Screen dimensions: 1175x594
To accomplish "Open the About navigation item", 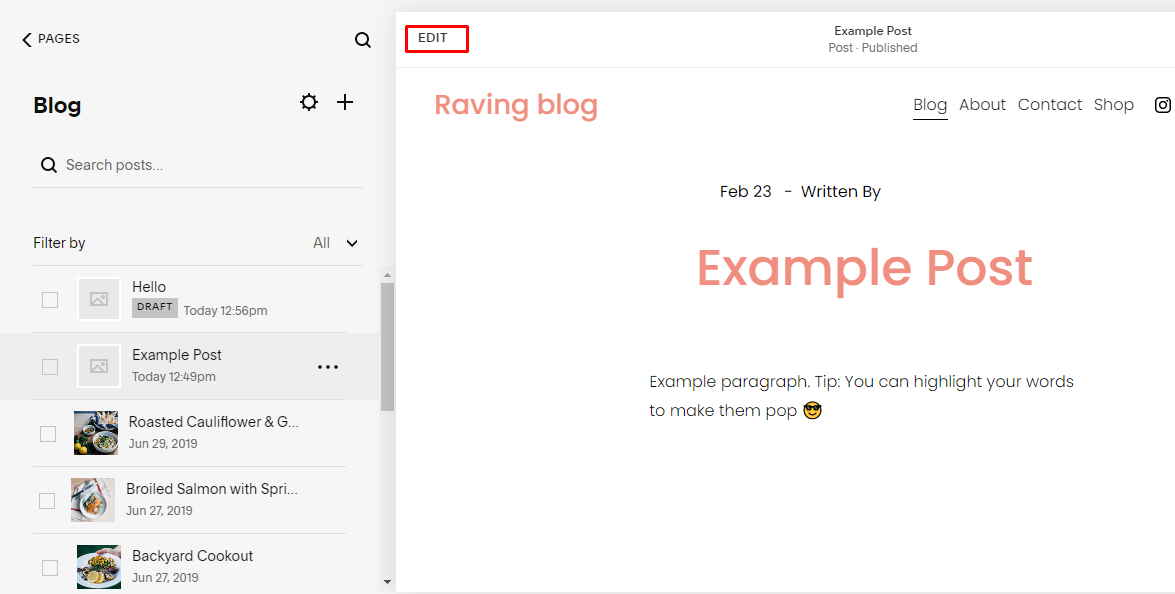I will 982,104.
